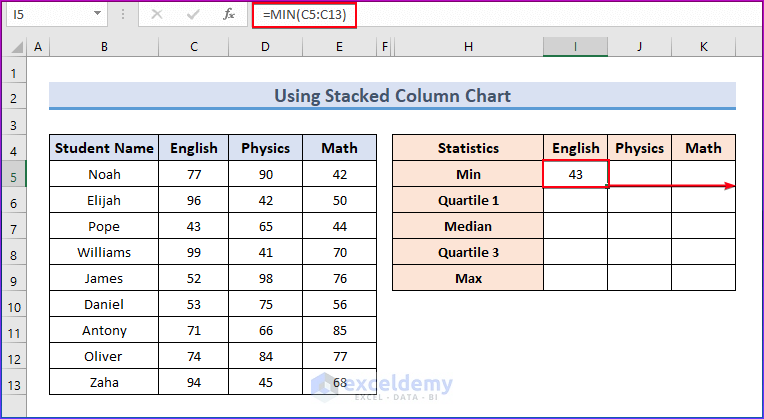Select row 5 header
This screenshot has width=764, height=419.
click(14, 174)
